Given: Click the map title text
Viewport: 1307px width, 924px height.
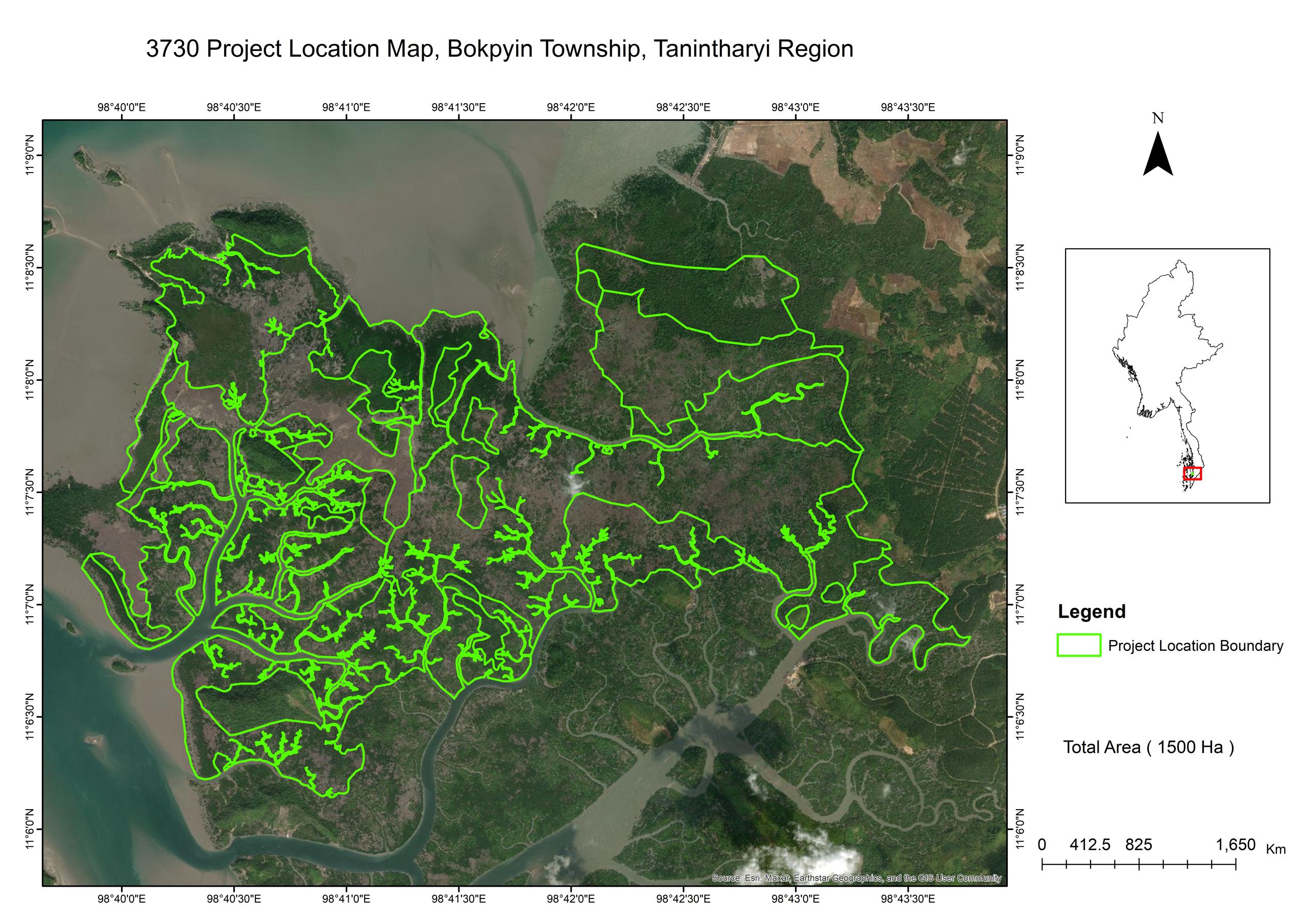Looking at the screenshot, I should click(x=499, y=49).
